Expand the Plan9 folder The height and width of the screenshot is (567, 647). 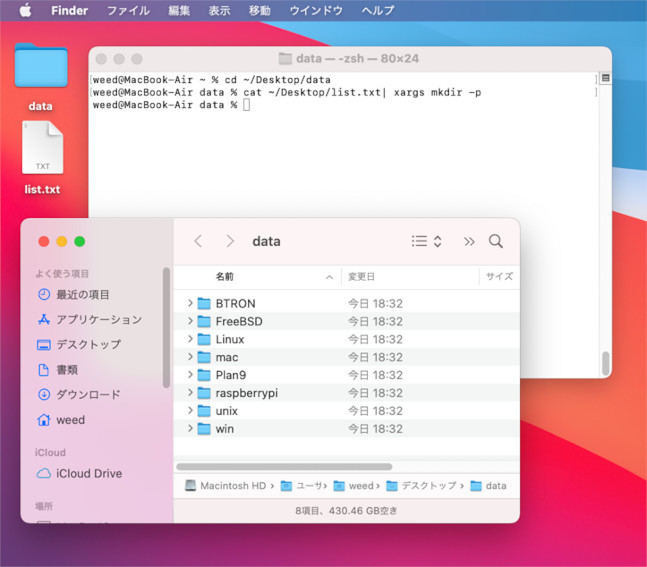(190, 375)
